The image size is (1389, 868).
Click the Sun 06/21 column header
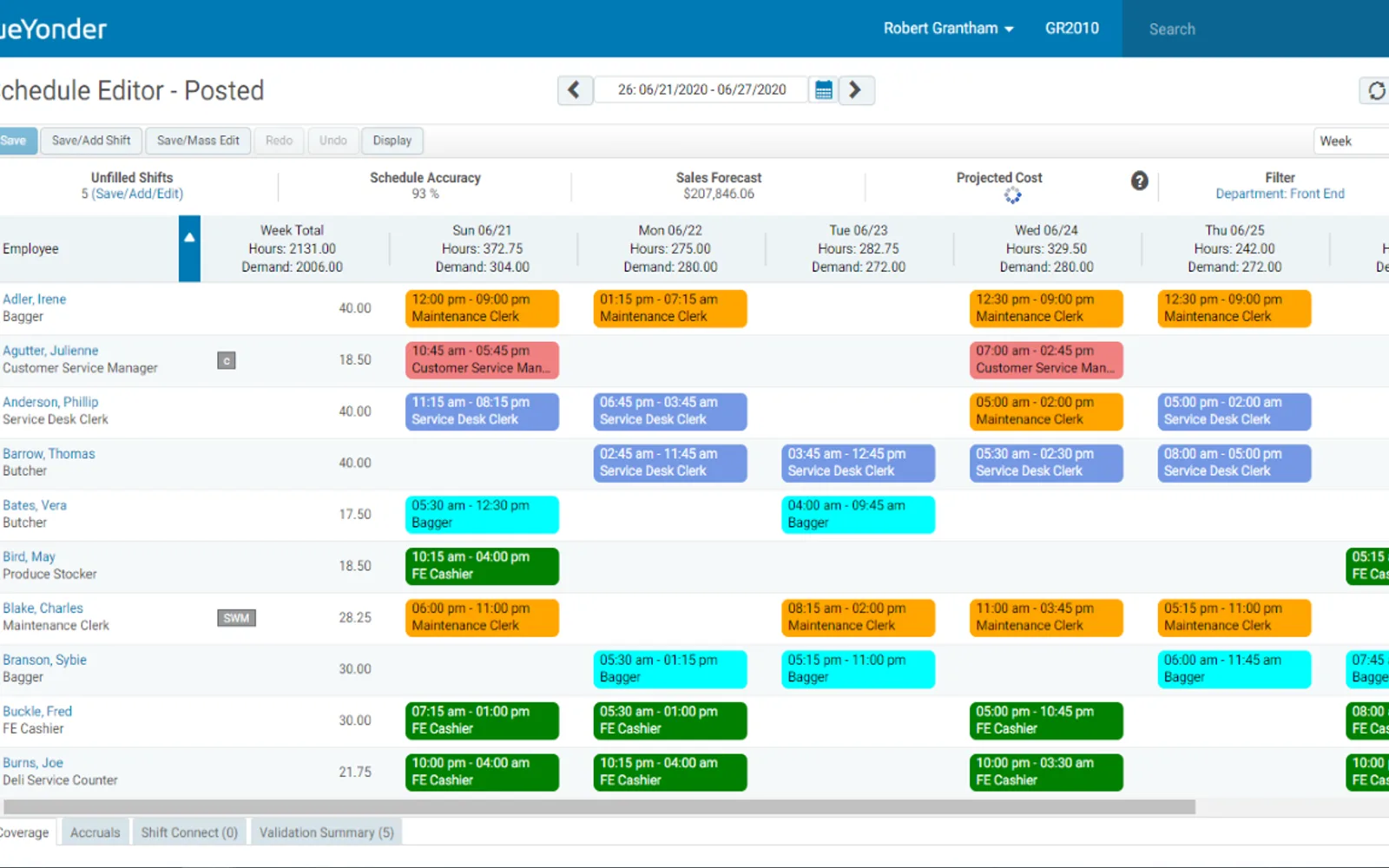pyautogui.click(x=482, y=248)
